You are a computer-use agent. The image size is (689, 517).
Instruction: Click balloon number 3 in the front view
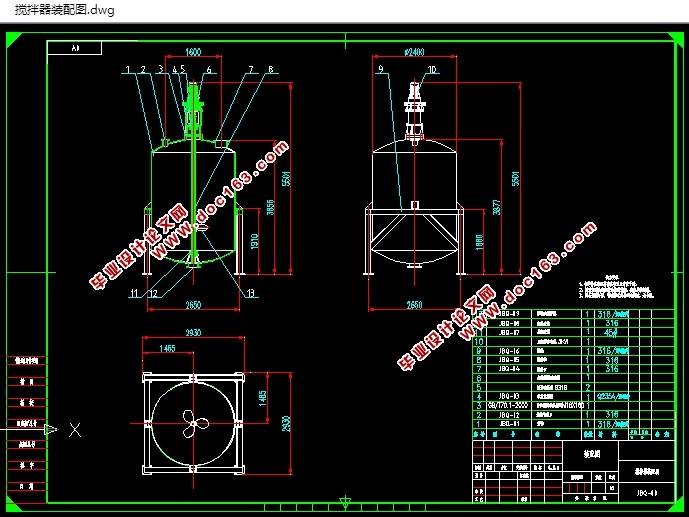tap(161, 69)
